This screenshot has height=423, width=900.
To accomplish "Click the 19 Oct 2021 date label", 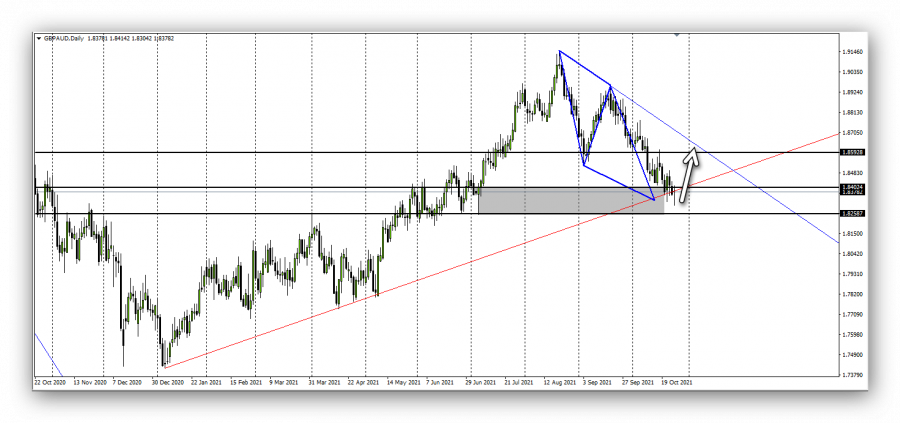I will click(x=678, y=382).
